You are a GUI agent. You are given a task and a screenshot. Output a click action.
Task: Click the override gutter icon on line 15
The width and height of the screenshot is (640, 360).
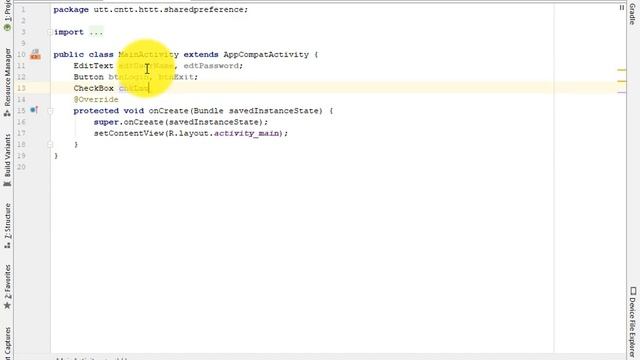[34, 110]
